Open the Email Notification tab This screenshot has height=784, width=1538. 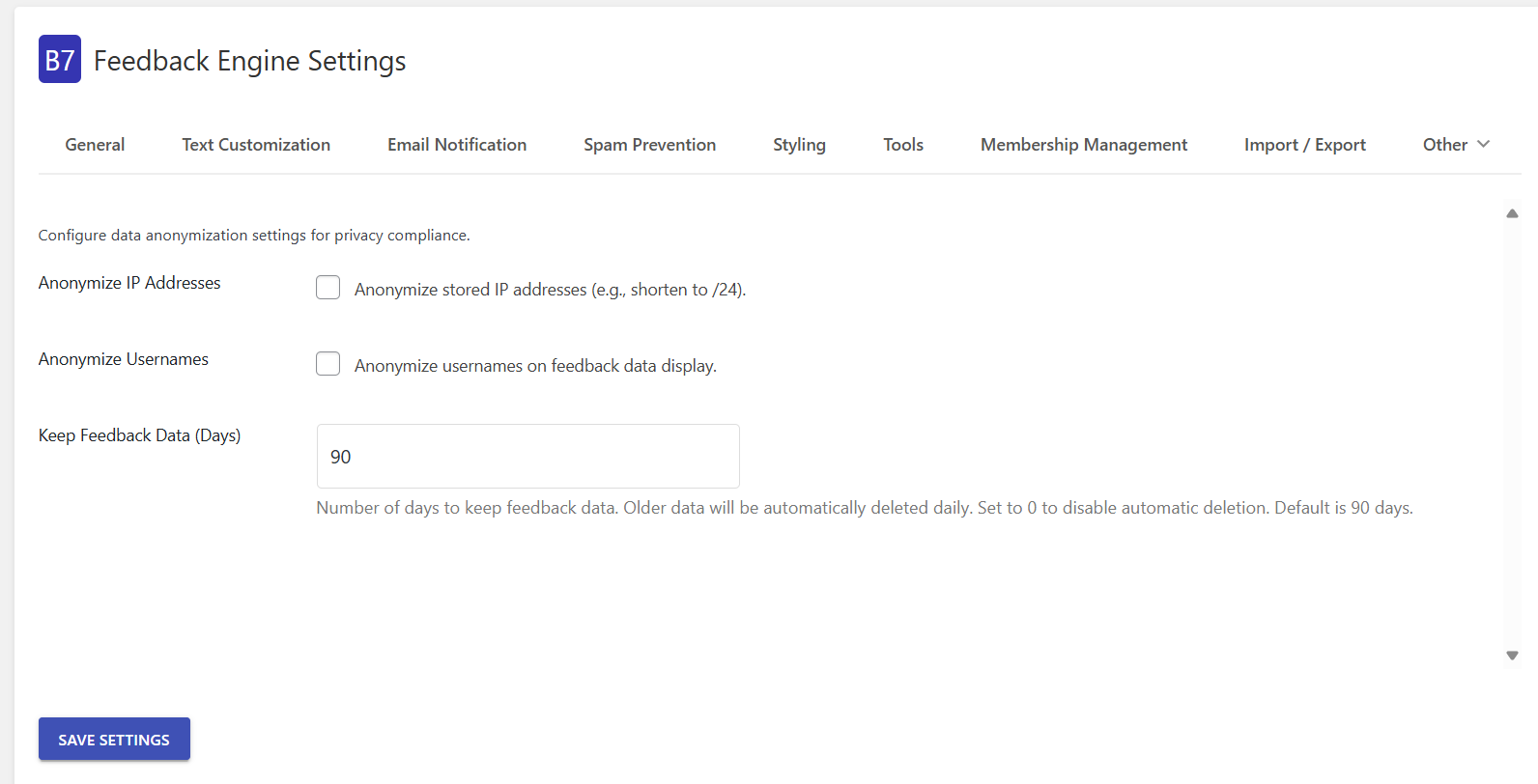(x=457, y=144)
